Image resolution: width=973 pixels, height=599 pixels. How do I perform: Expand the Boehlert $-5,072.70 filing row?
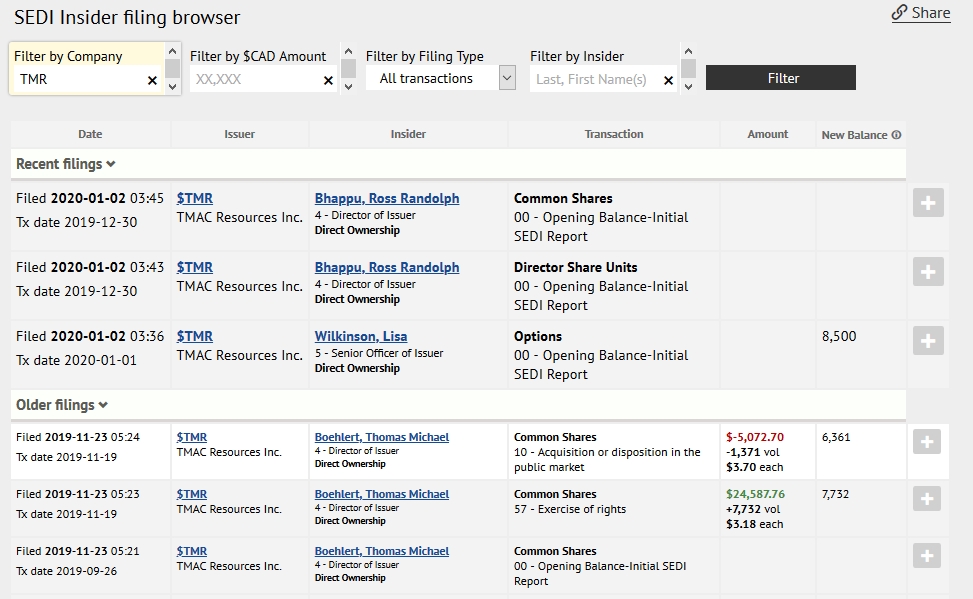tap(928, 441)
